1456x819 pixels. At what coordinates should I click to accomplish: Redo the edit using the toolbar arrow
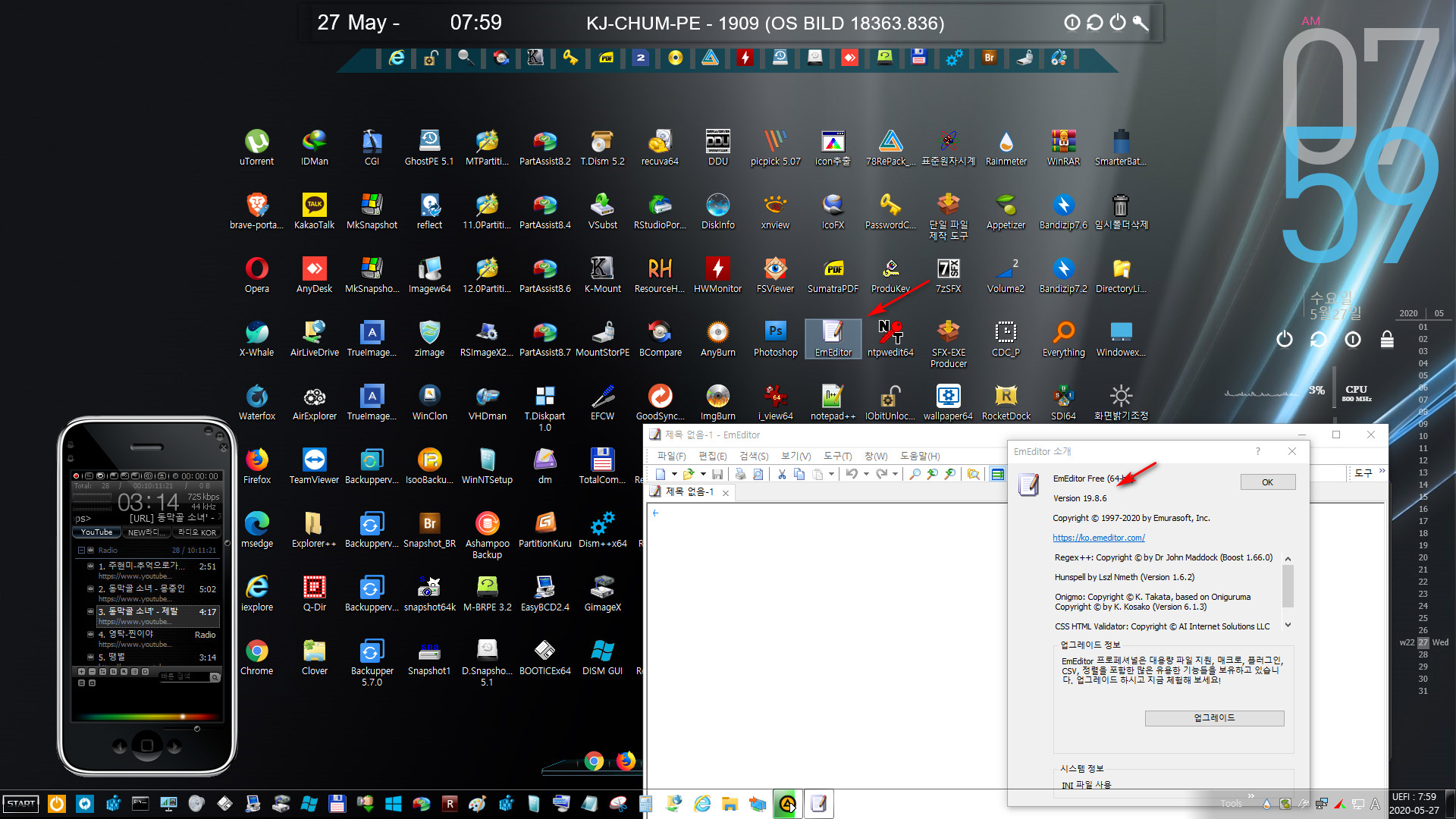(x=881, y=474)
